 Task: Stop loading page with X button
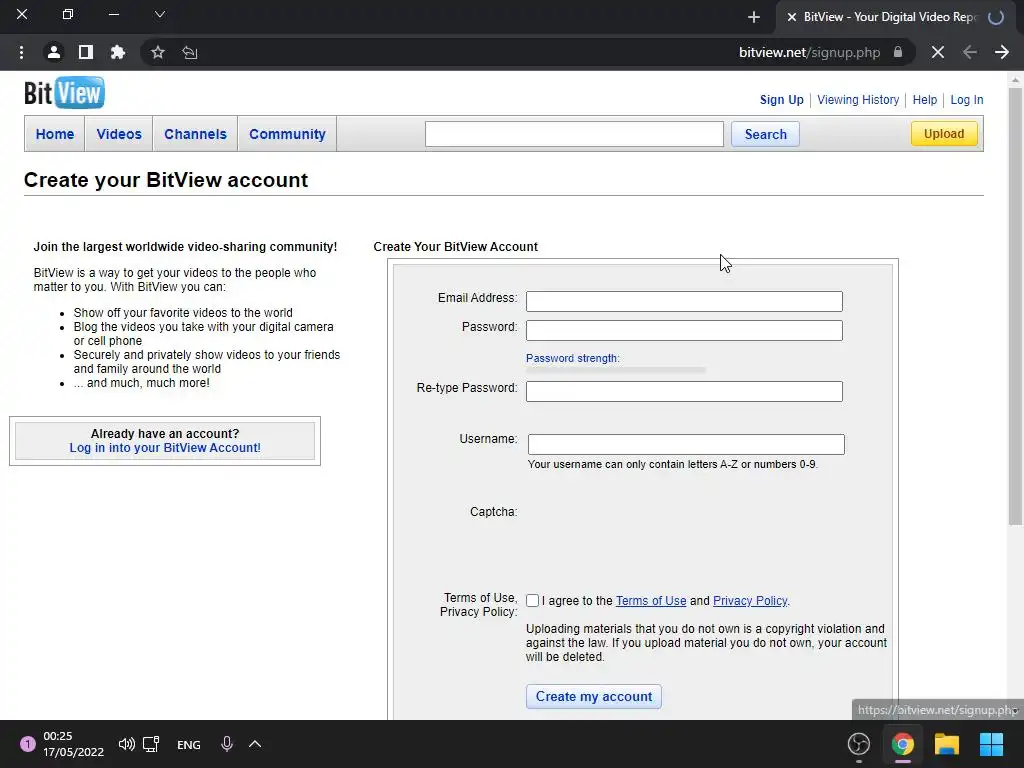(x=938, y=52)
